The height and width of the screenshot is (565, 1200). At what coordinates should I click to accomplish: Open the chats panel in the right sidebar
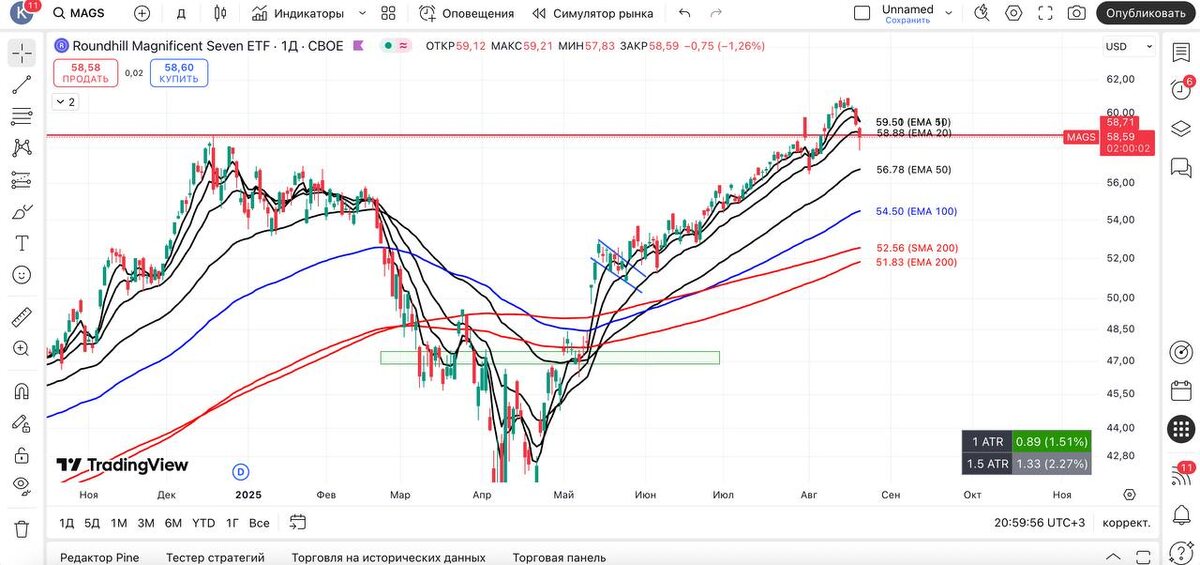pyautogui.click(x=1181, y=166)
